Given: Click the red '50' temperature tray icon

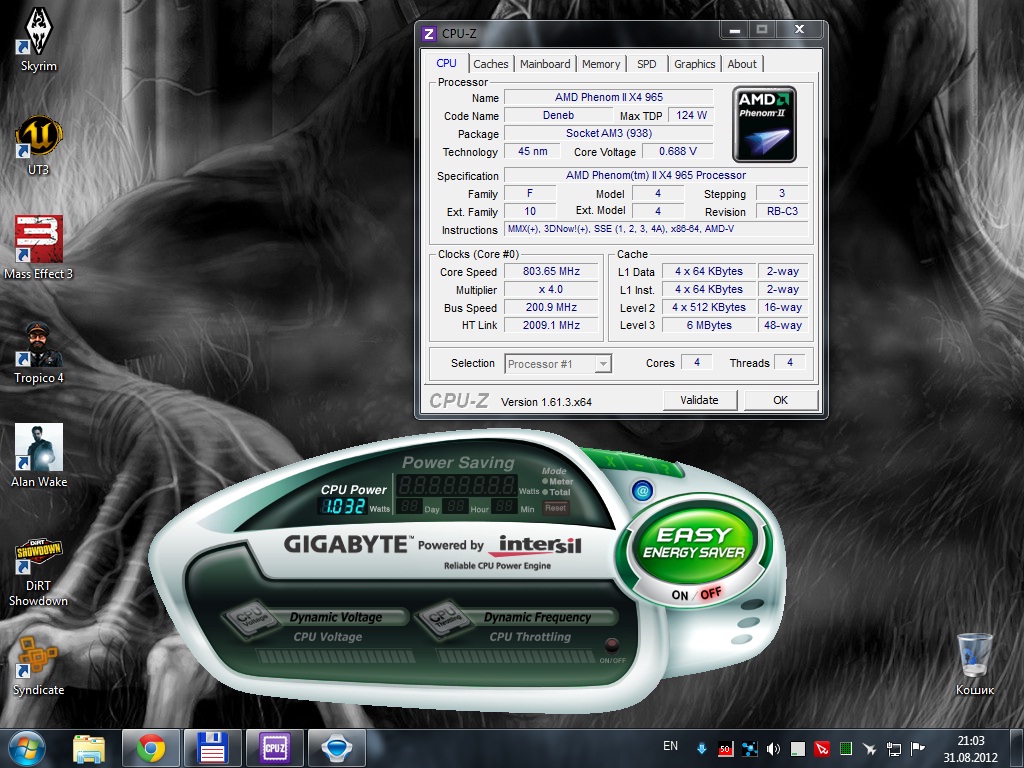Looking at the screenshot, I should point(725,748).
